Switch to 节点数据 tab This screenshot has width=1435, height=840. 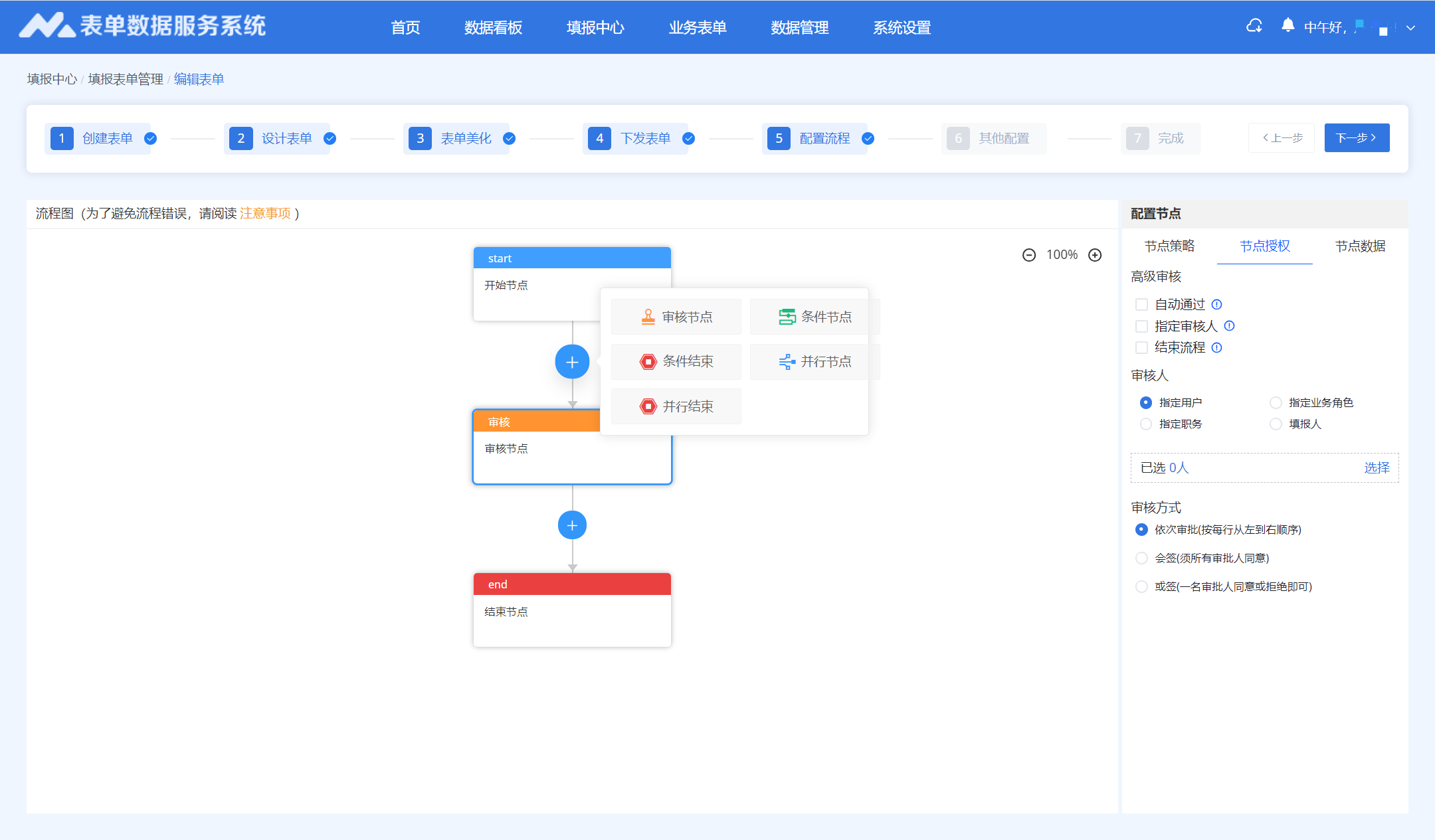tap(1361, 246)
